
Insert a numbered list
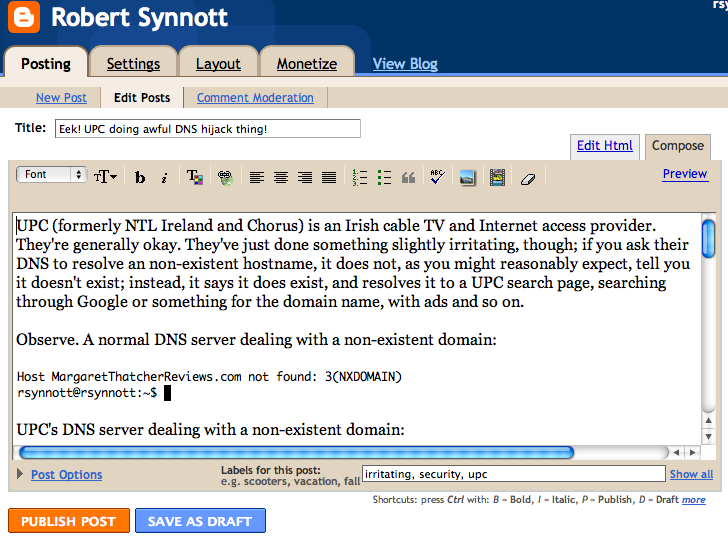360,177
